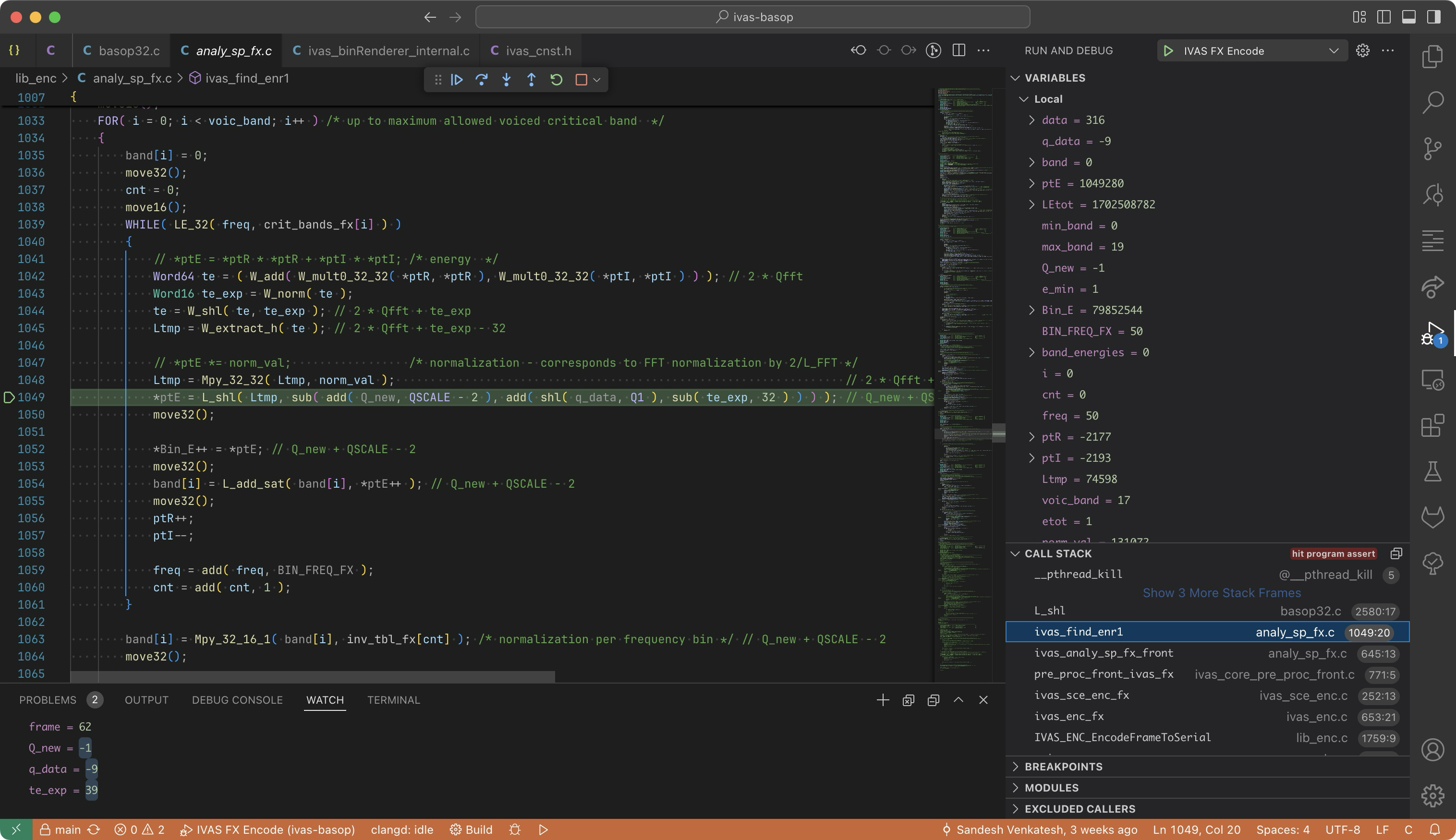Click the debug Continue button

point(457,80)
